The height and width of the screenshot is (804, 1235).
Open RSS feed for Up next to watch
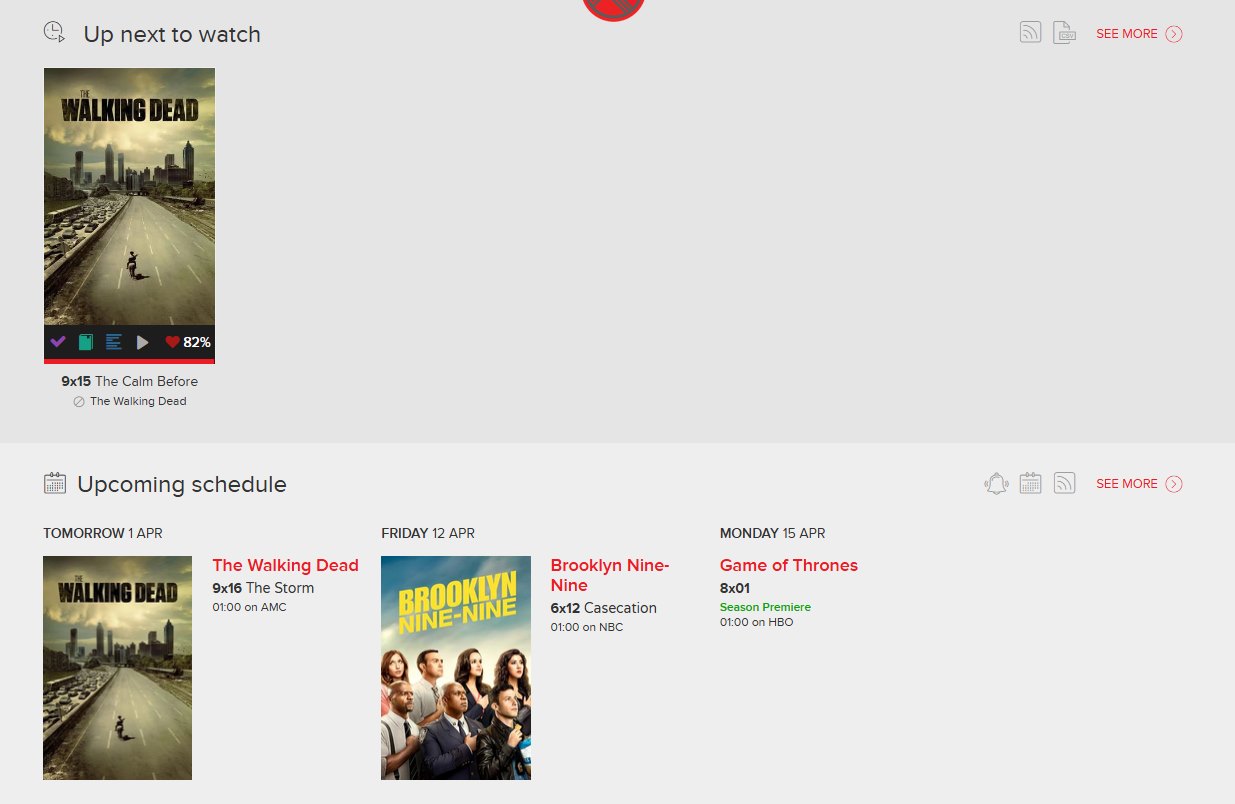[1030, 33]
